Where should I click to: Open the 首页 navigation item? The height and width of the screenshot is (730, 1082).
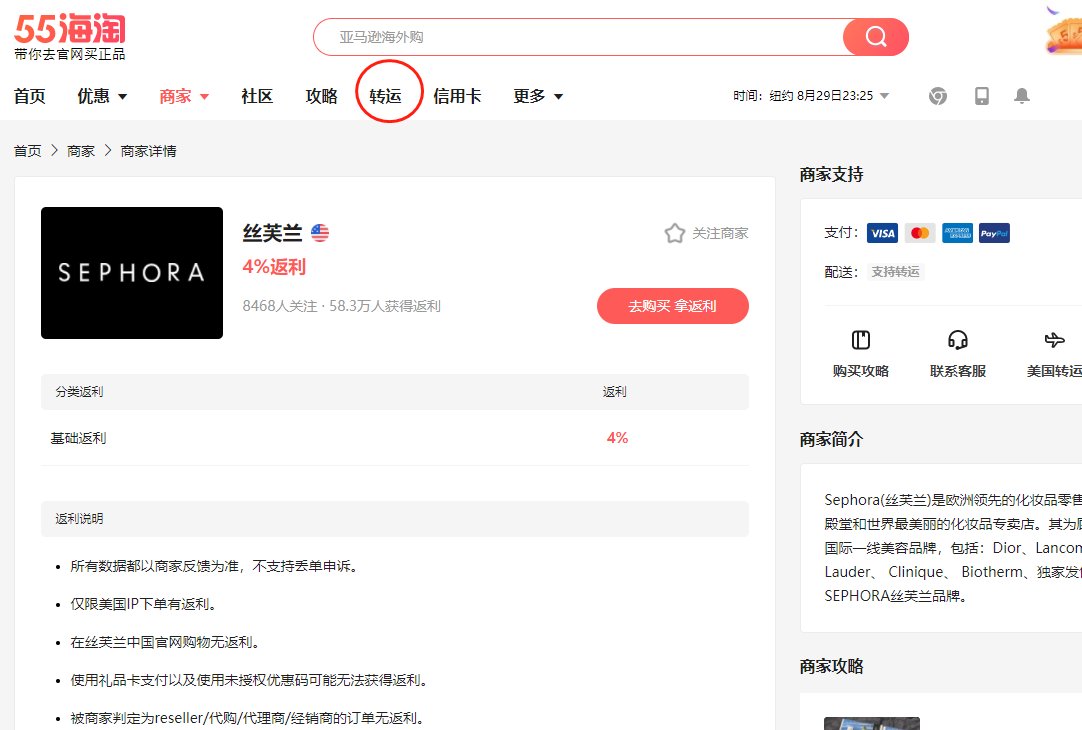(30, 96)
